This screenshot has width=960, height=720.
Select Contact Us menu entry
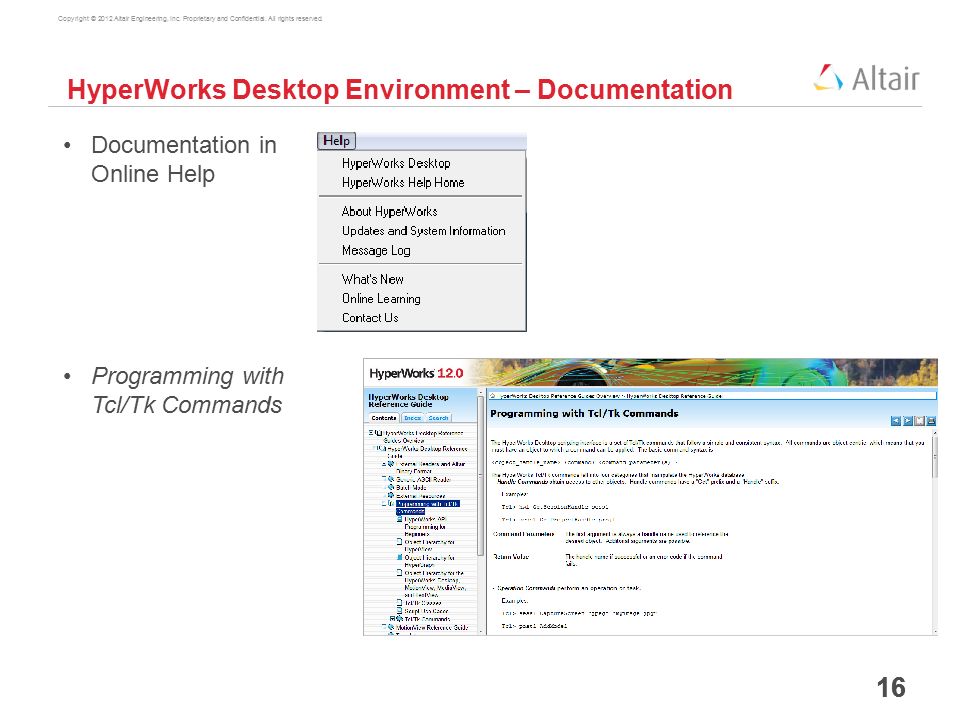(370, 318)
